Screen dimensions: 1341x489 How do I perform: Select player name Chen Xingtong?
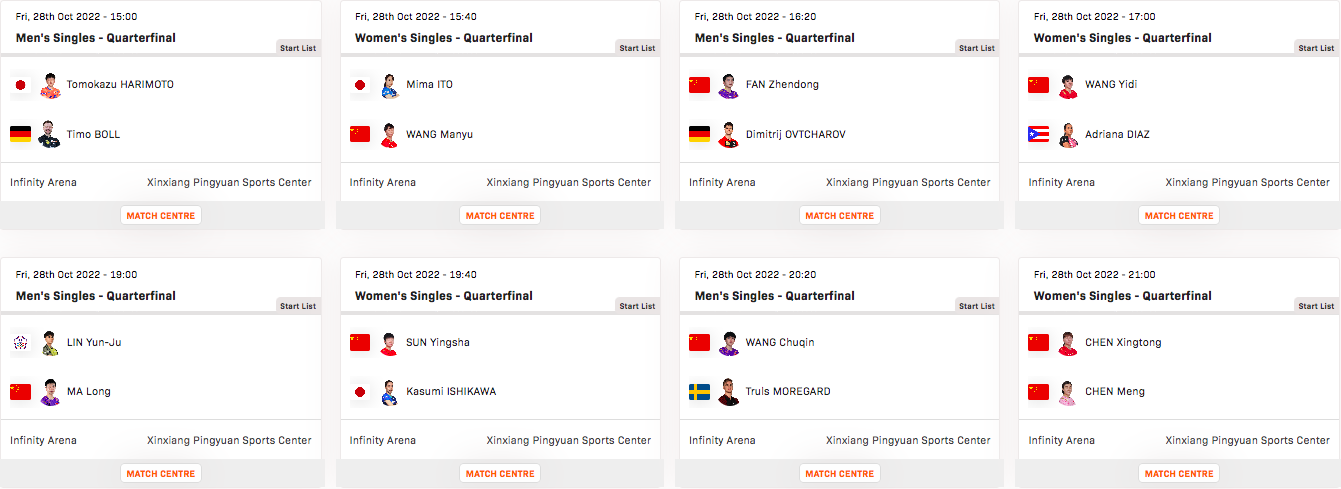click(1123, 342)
